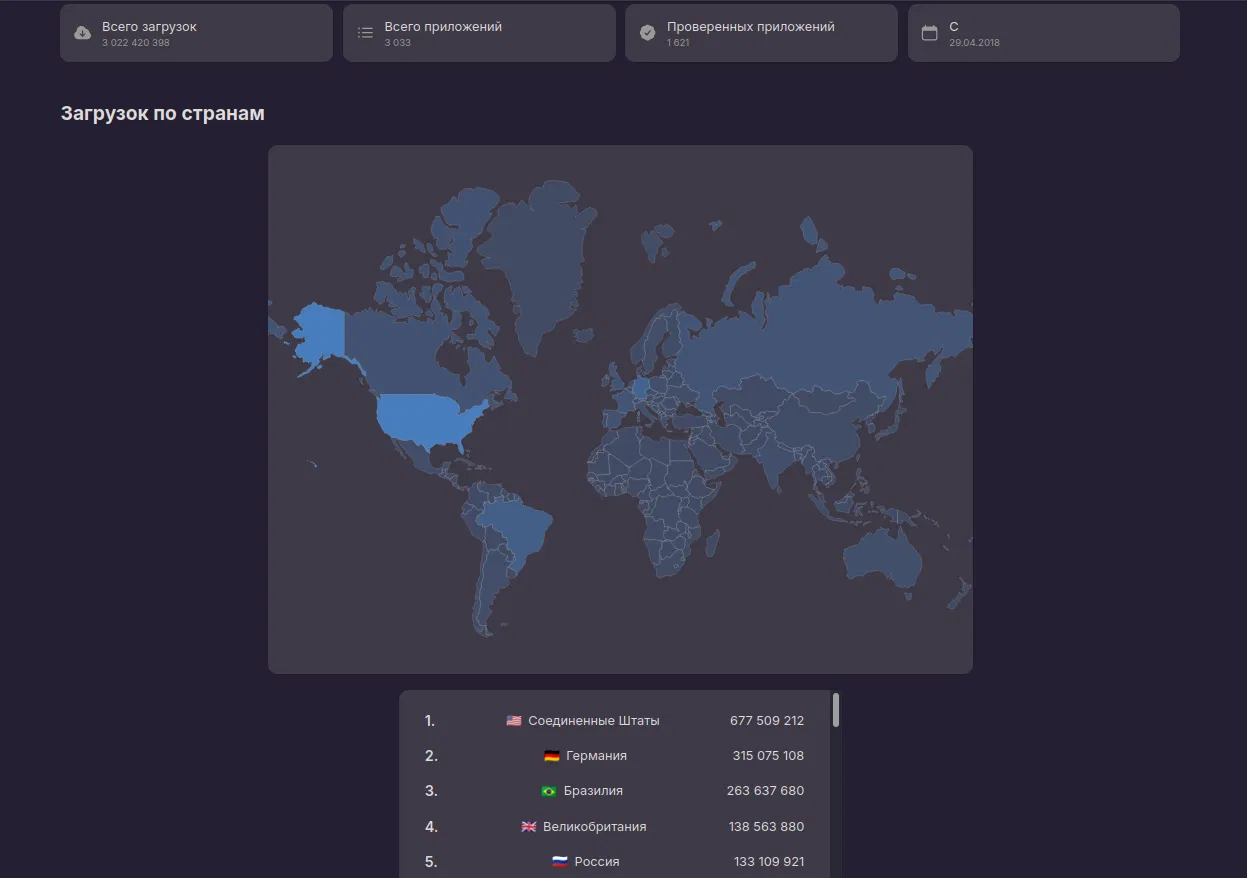Select the Соединенные Штаты row label
Screen dimensions: 1247x878
[594, 720]
